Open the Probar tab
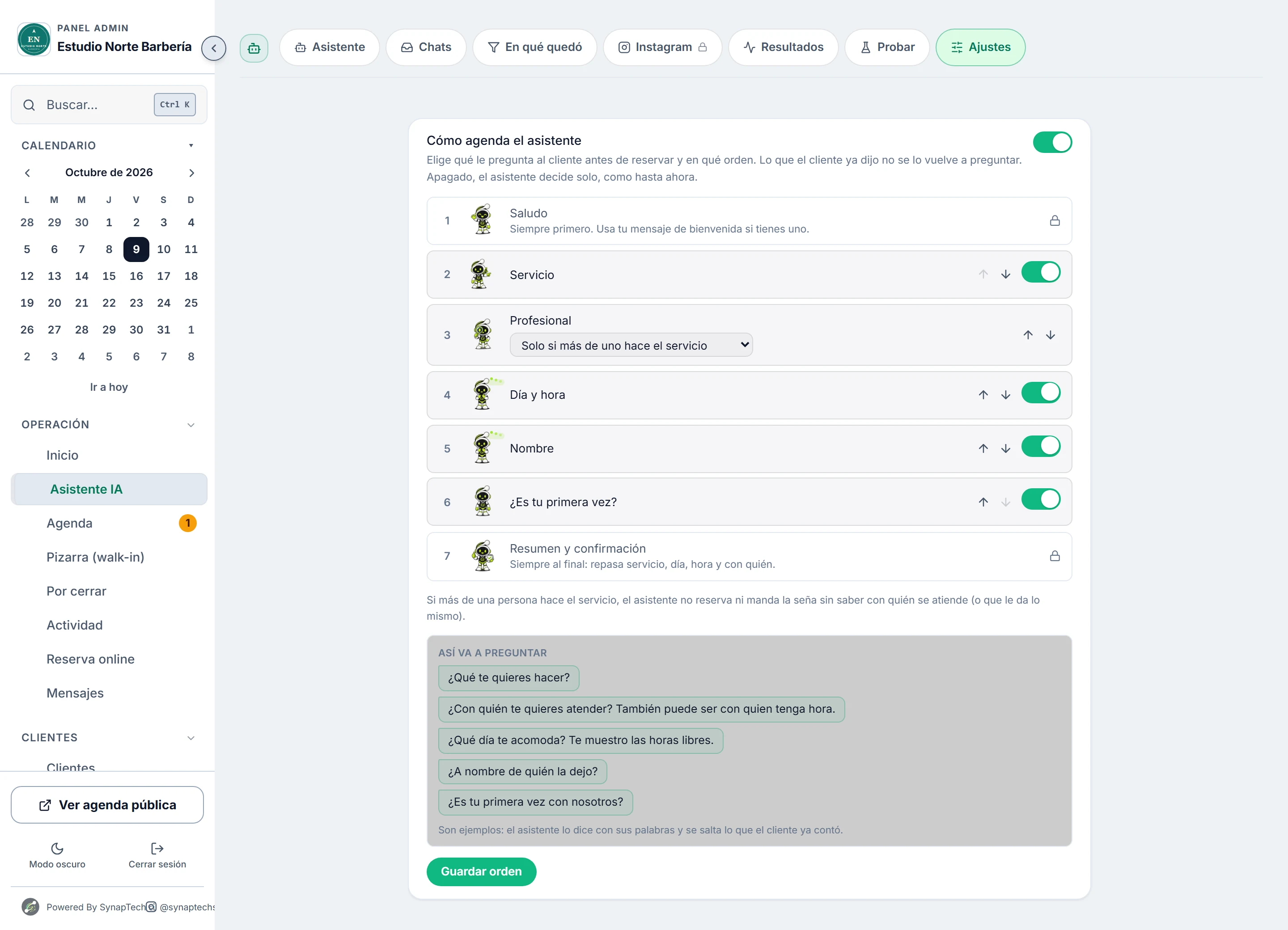This screenshot has height=930, width=1288. pos(887,47)
